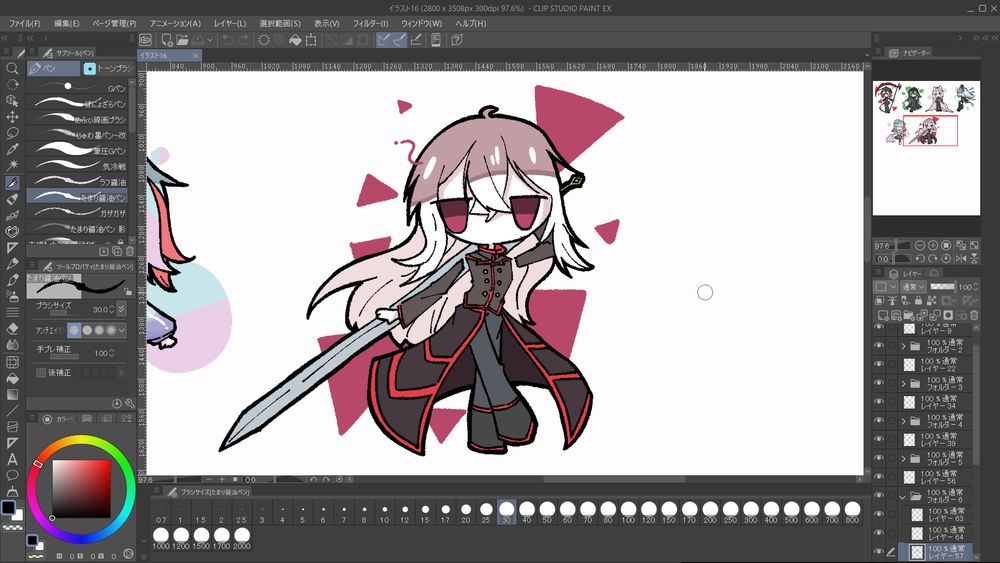Screen dimensions: 1000x563
Task: Switch to the トーンブラシ sub tool tab
Action: (108, 68)
